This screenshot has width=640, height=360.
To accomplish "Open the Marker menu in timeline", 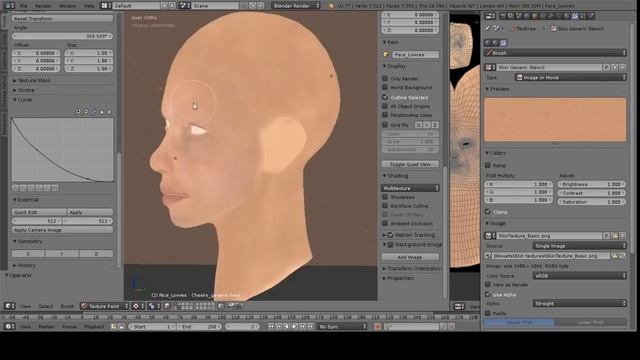I will point(46,326).
